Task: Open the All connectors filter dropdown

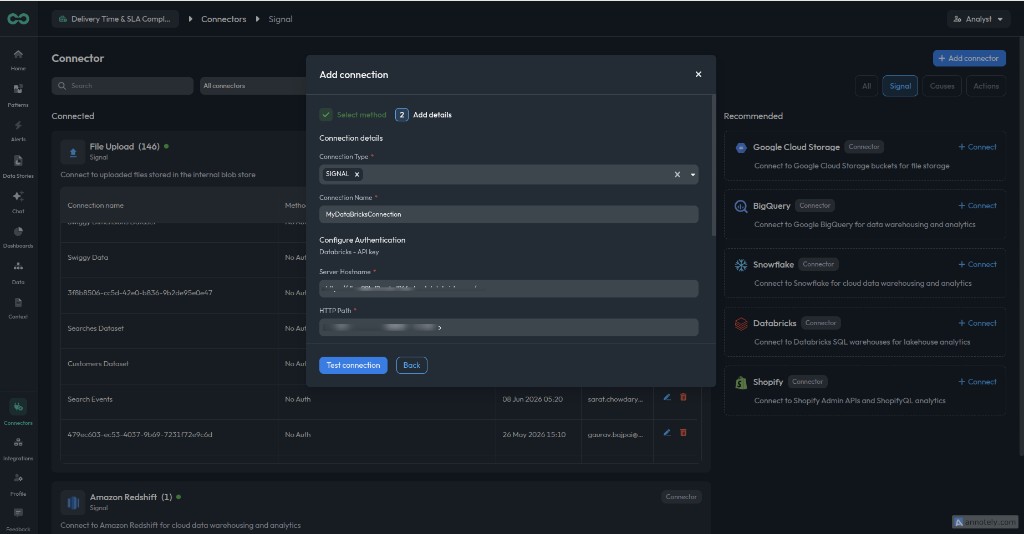Action: coord(253,86)
